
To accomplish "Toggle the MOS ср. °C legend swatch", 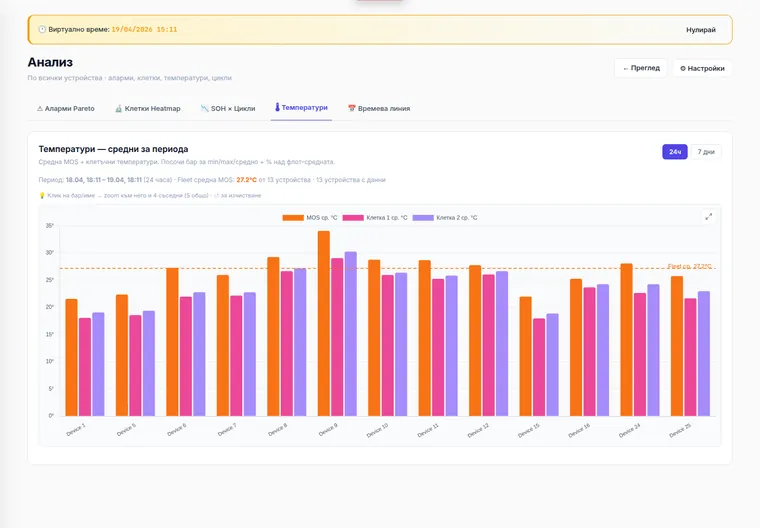I will tap(293, 218).
